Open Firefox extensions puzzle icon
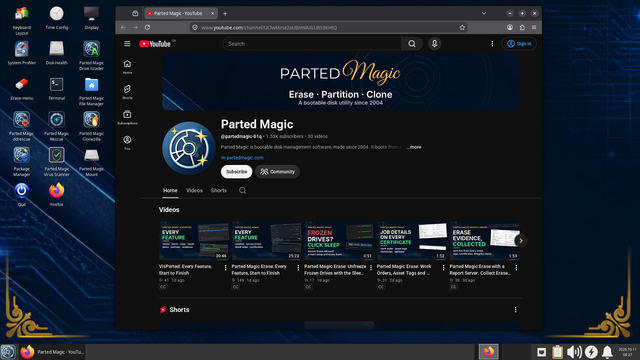 tap(522, 27)
